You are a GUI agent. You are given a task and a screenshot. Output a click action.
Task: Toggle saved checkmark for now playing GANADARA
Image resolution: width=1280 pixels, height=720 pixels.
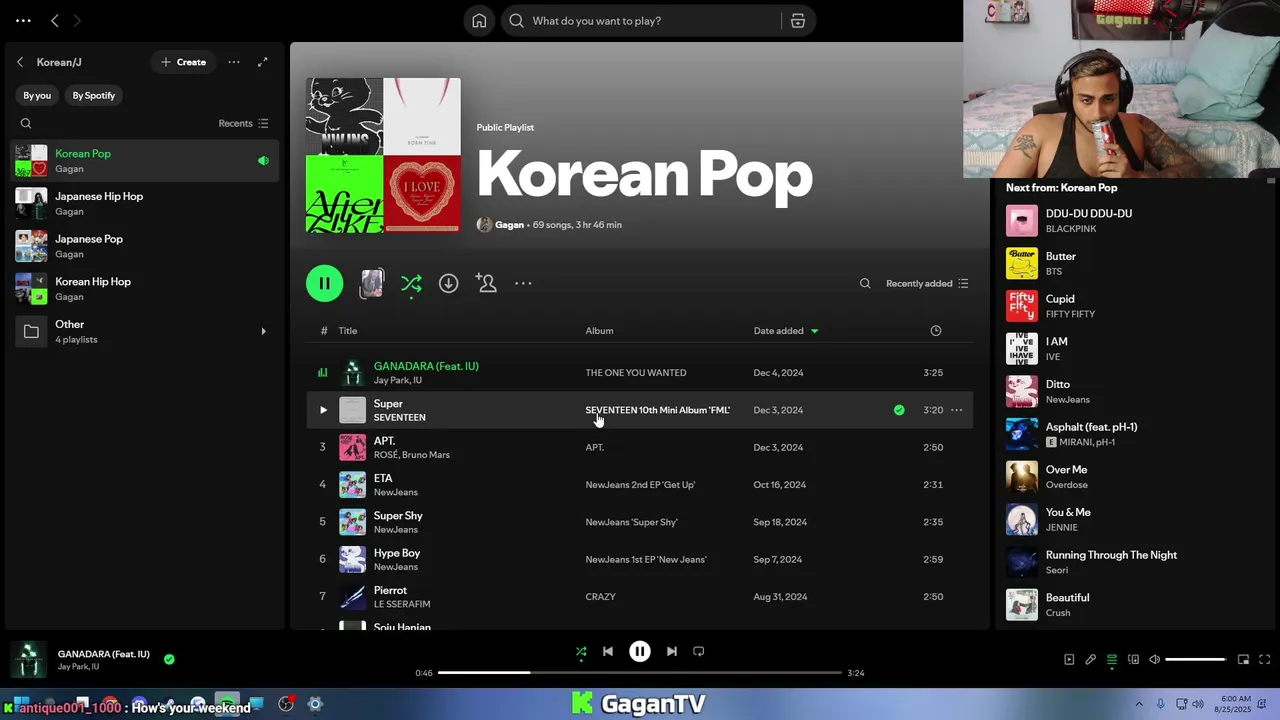[169, 659]
